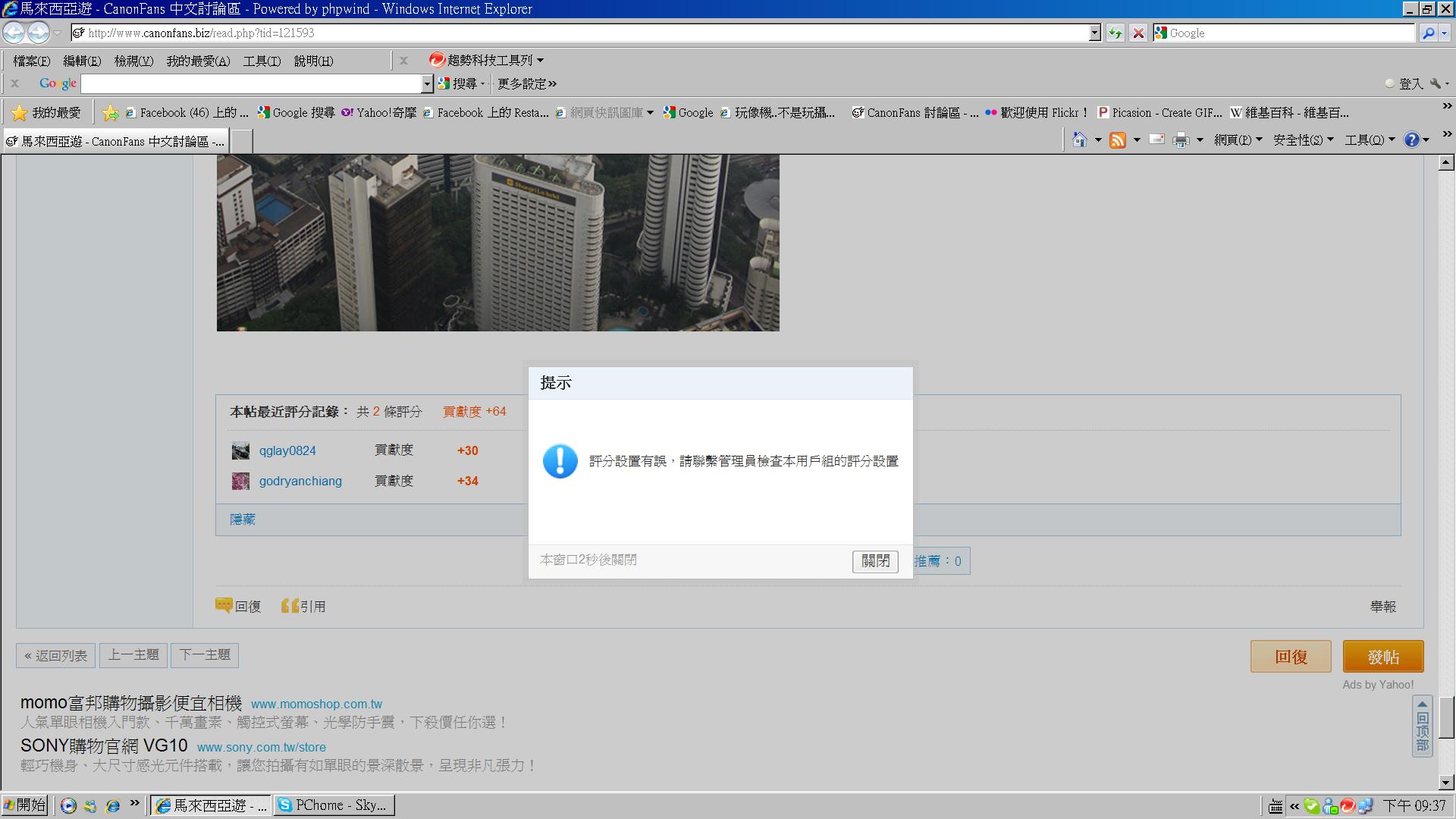Viewport: 1456px width, 819px height.
Task: Open the 我的最愛(A) menu
Action: coord(198,61)
